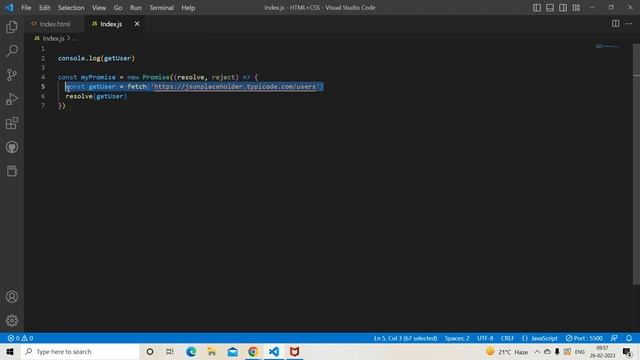The width and height of the screenshot is (640, 360).
Task: Click the taskbar search box
Action: coord(80,351)
